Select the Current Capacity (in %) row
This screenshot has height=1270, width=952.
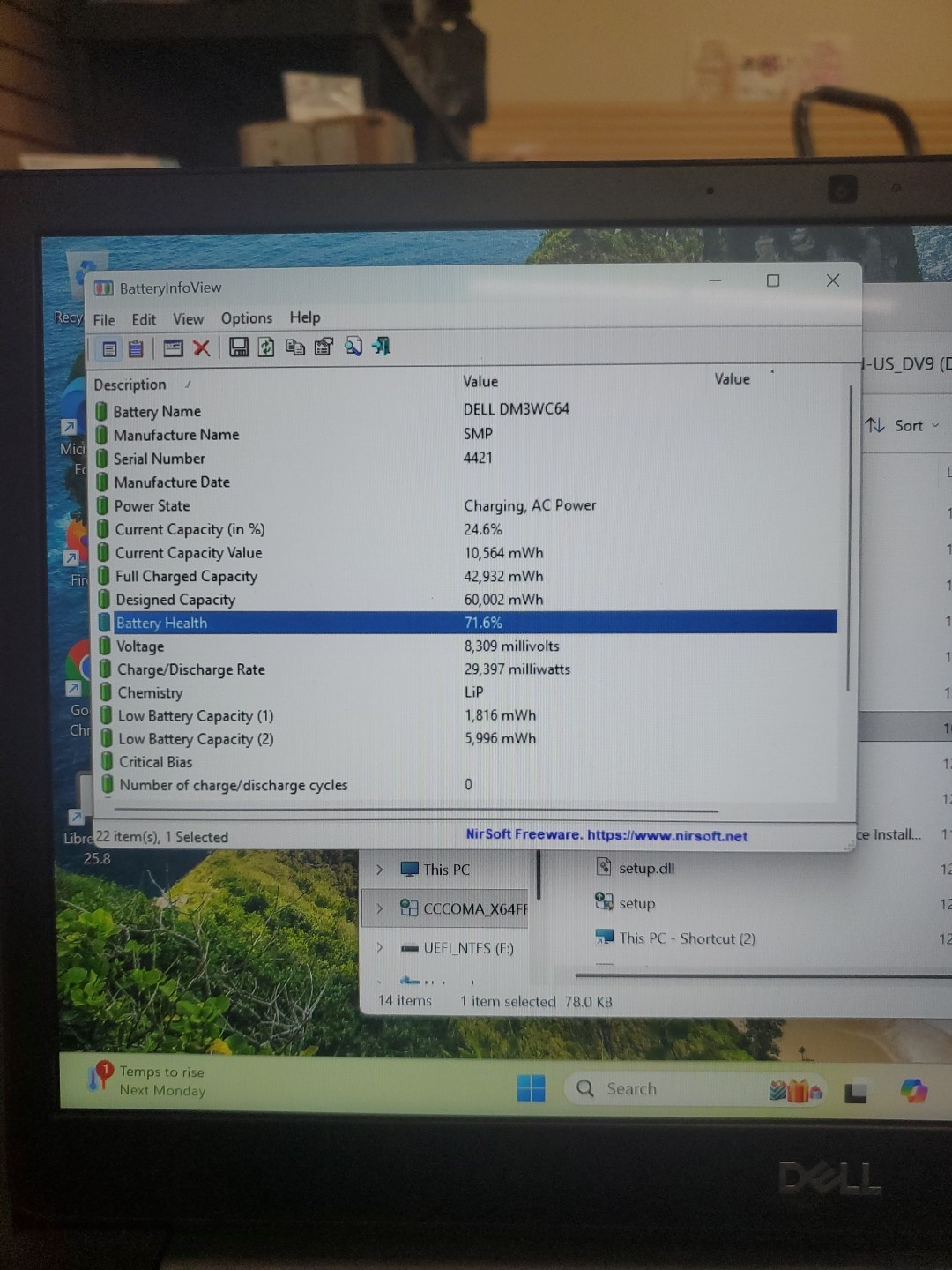[x=466, y=529]
